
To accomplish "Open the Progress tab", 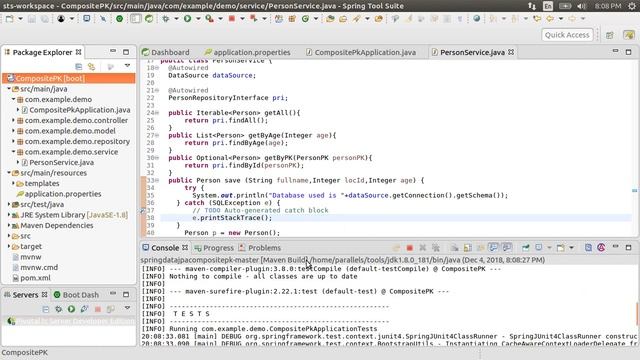I will coord(214,248).
